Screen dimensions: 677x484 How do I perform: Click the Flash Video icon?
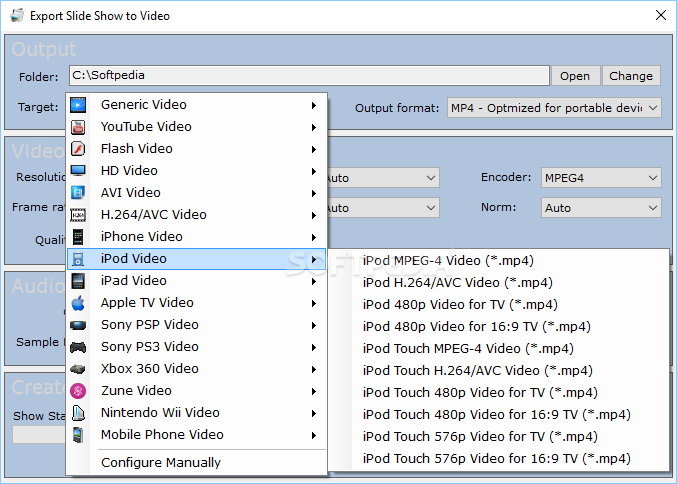coord(78,149)
